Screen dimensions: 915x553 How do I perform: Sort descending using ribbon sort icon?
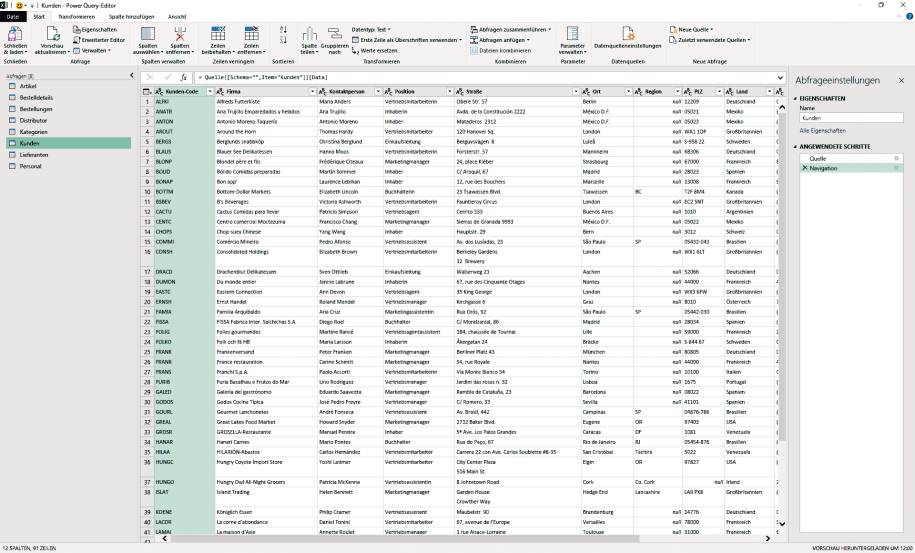(x=283, y=40)
